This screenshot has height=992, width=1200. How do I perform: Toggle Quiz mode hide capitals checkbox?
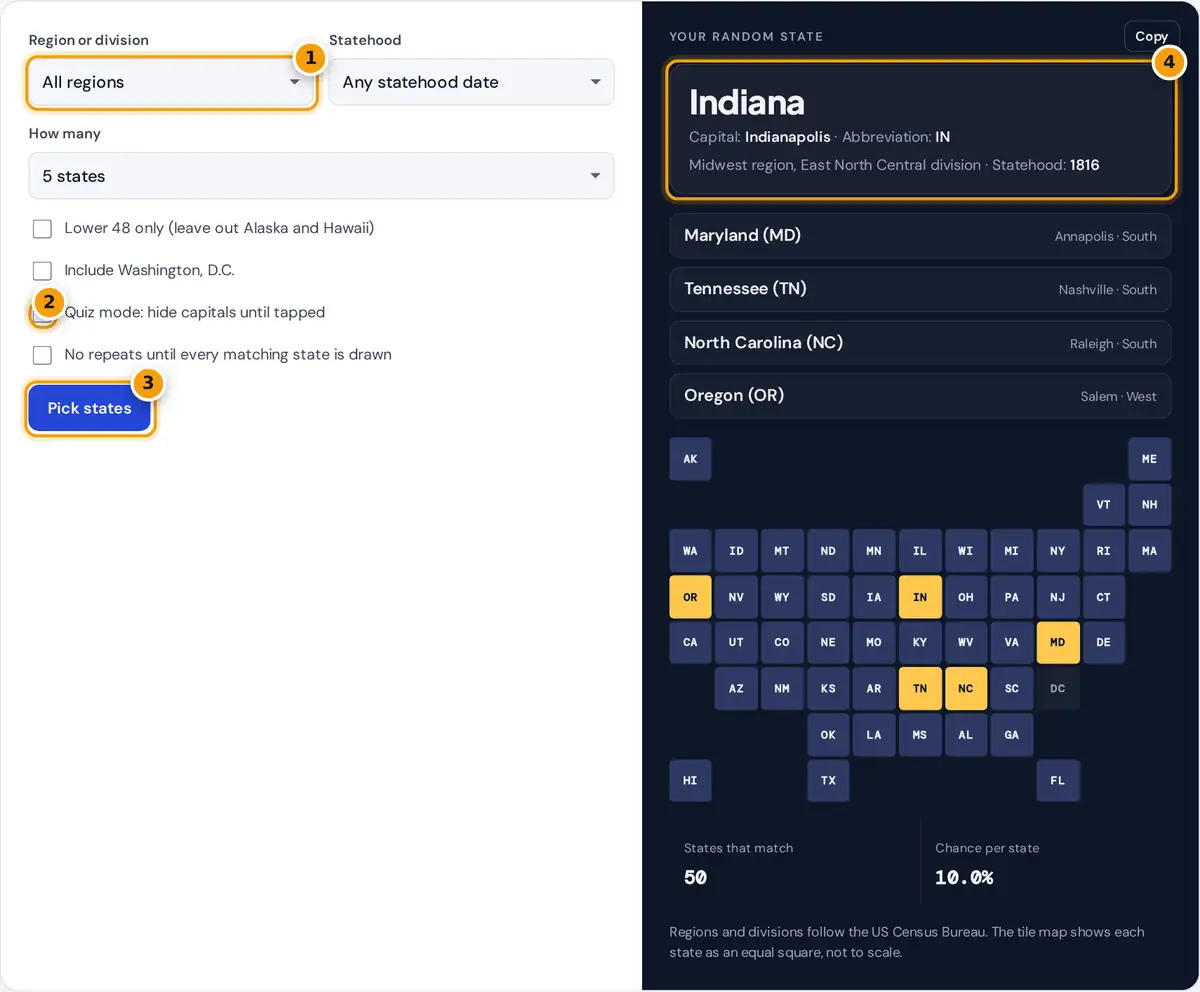point(42,312)
